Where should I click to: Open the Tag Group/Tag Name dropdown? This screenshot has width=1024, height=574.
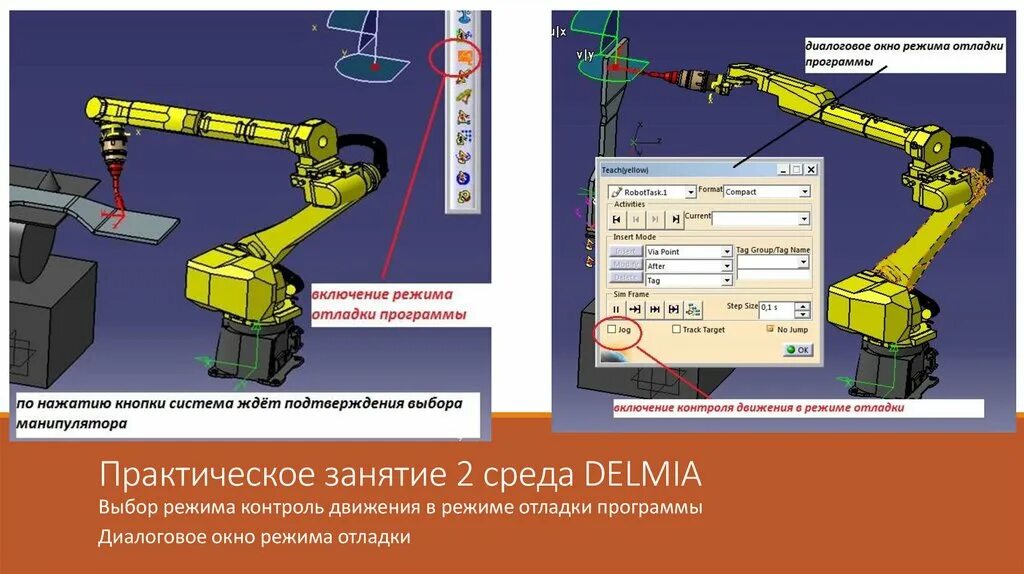click(803, 262)
